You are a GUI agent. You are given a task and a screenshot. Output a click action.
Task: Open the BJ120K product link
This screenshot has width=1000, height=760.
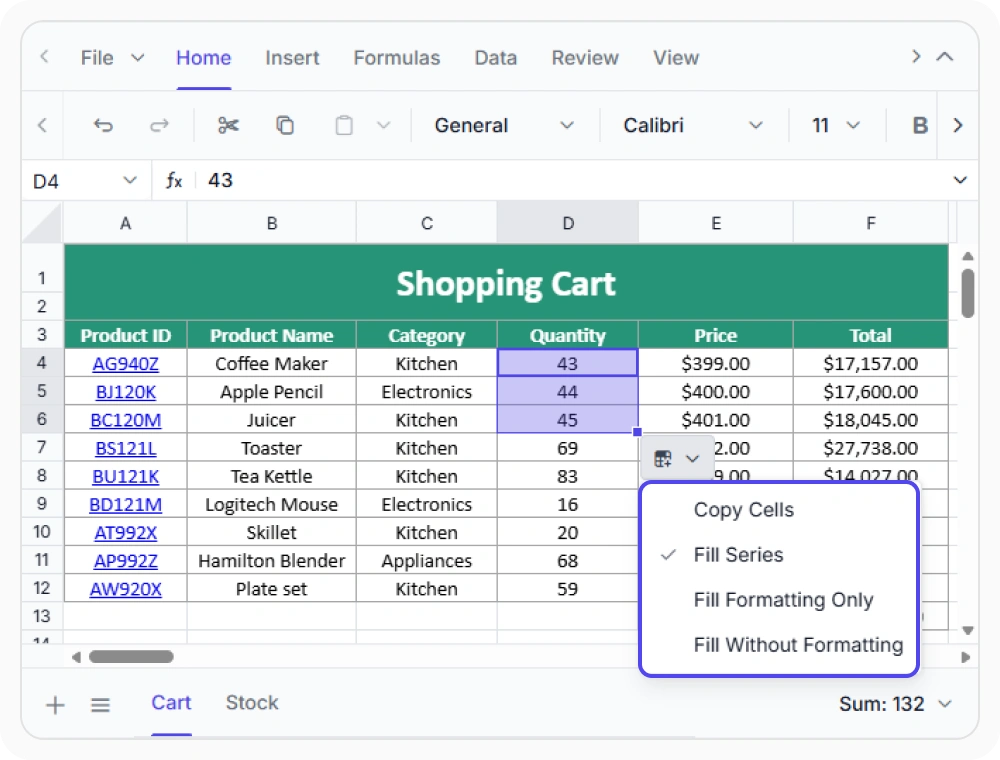coord(126,392)
